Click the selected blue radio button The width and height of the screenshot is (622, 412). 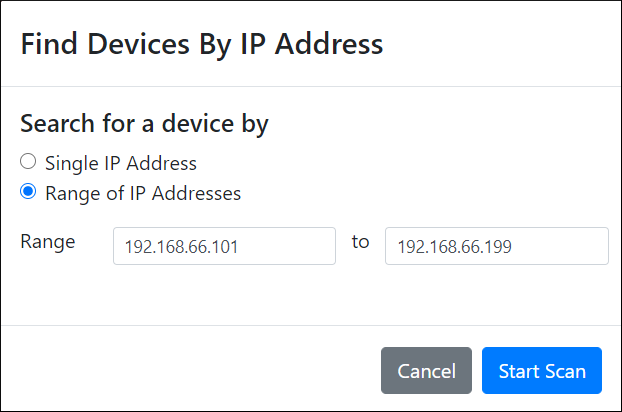pyautogui.click(x=28, y=191)
